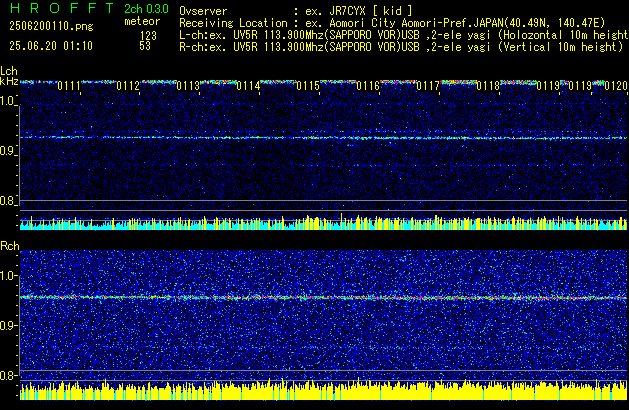Click the file name 2506200110.png
Image resolution: width=629 pixels, height=410 pixels.
(x=51, y=26)
